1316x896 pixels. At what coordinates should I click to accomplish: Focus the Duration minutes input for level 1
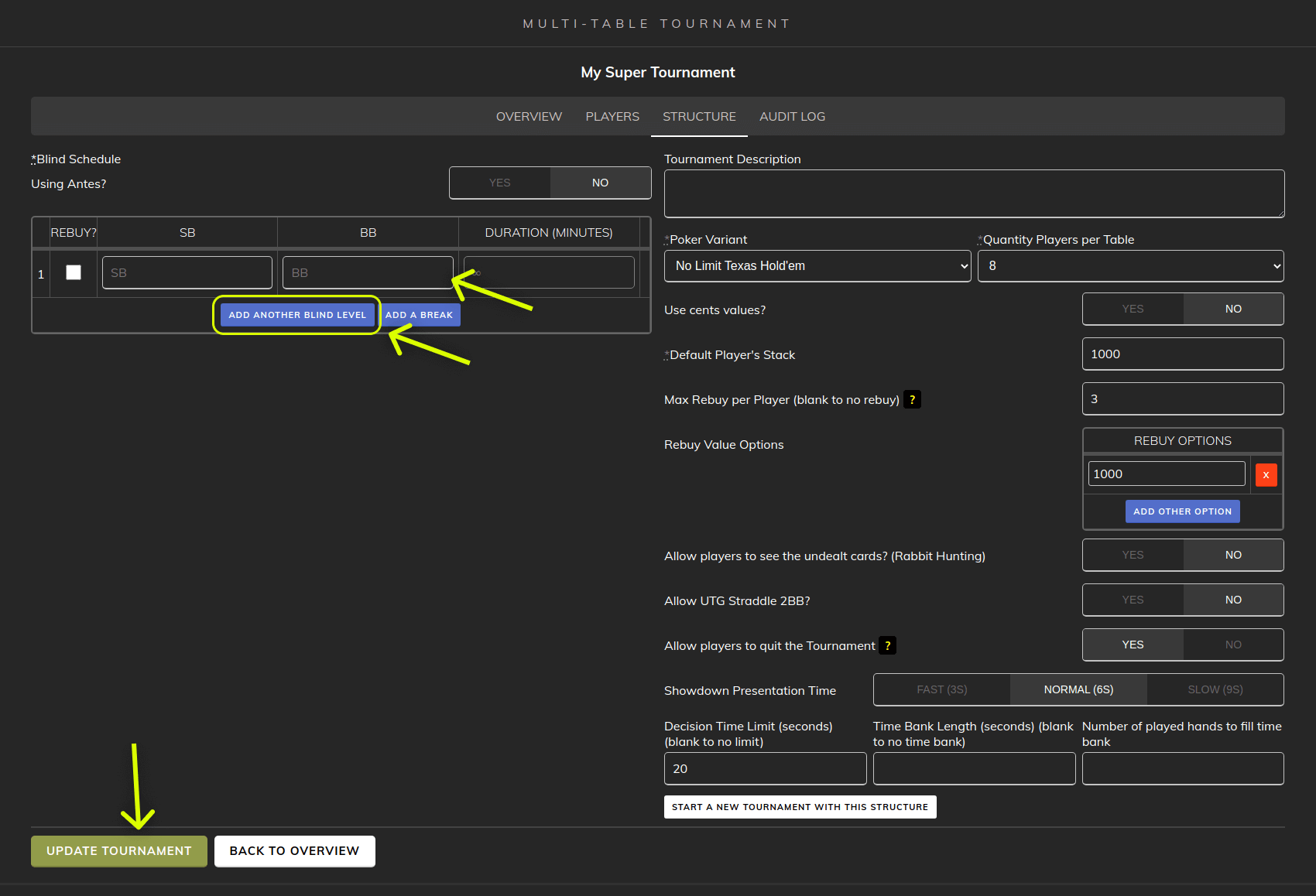pos(549,272)
